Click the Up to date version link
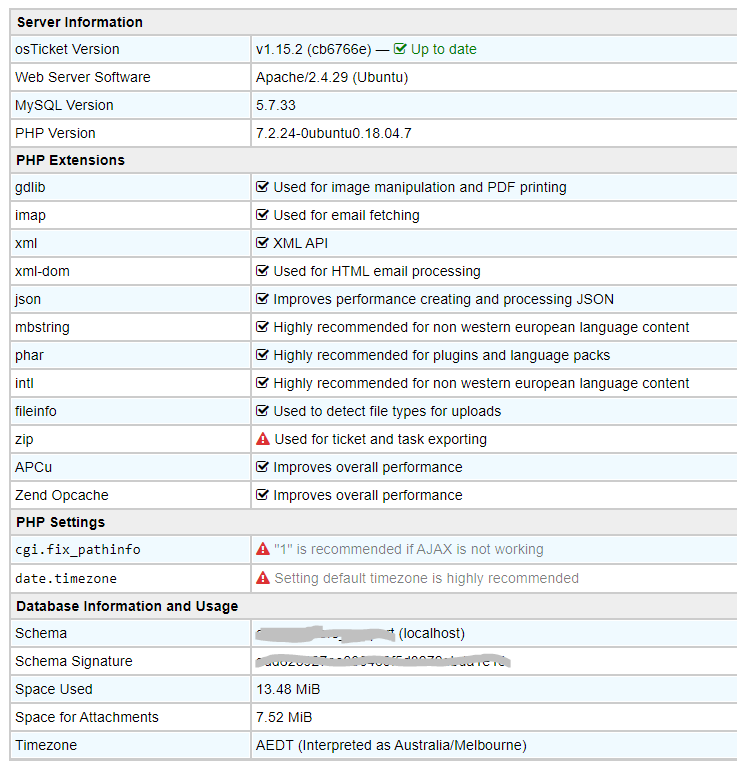 click(443, 49)
